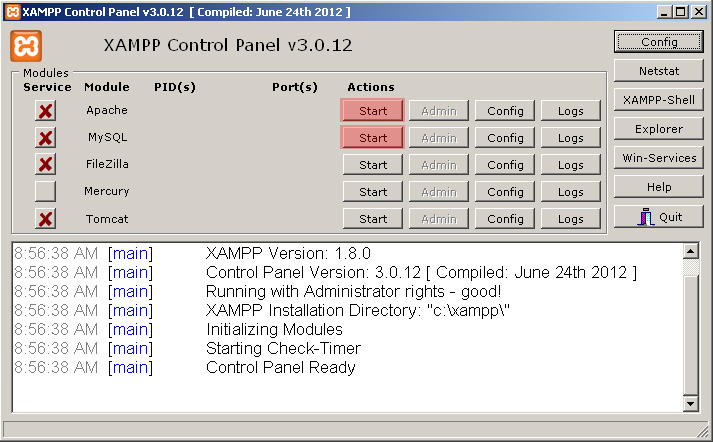This screenshot has height=442, width=713.
Task: Toggle the empty Mercury service checkbox
Action: click(45, 191)
